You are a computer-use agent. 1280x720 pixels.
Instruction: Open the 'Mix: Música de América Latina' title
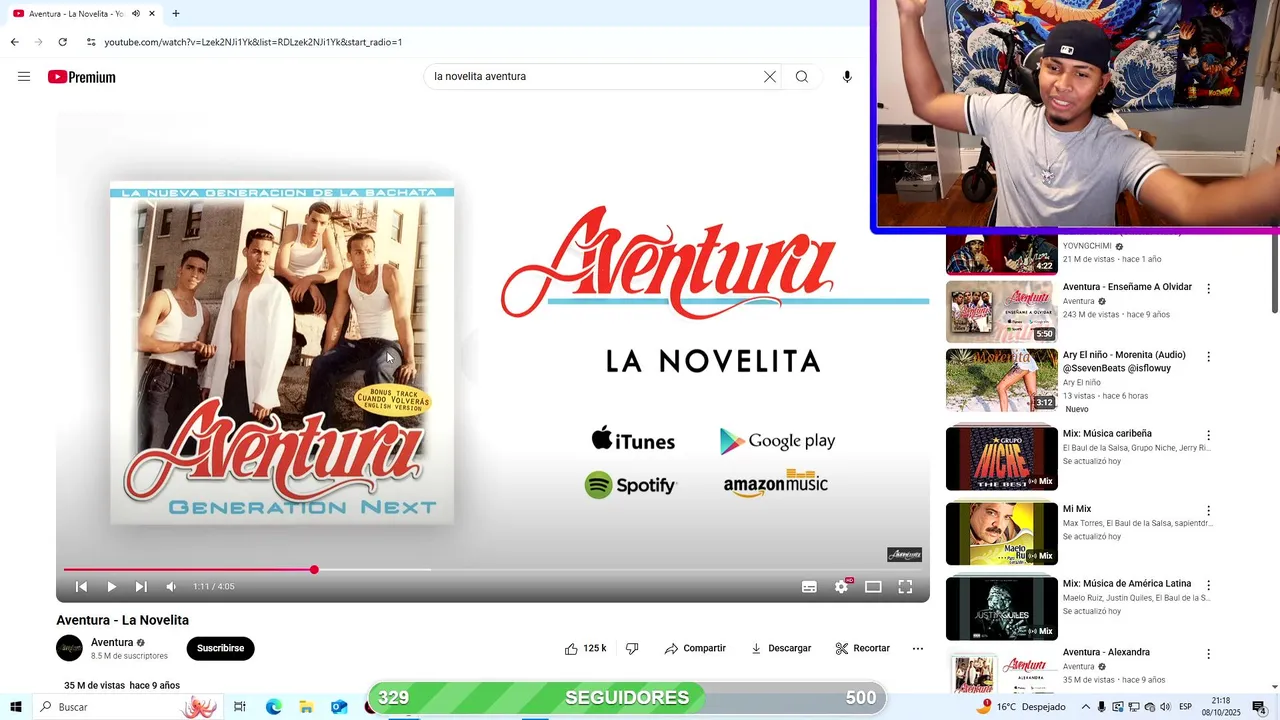pos(1127,584)
